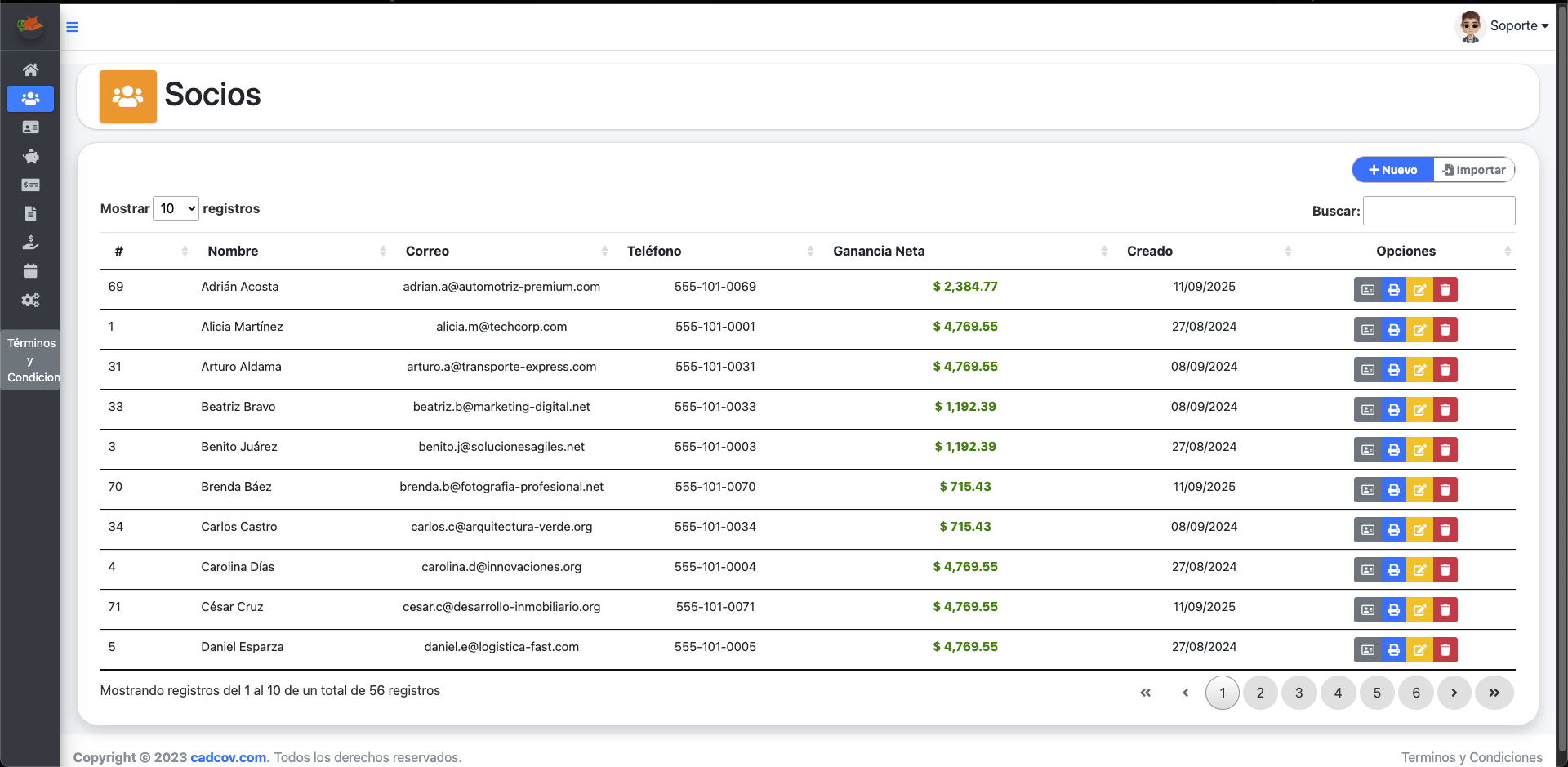The width and height of the screenshot is (1568, 767).
Task: Open the cadcov.com footer link
Action: tap(229, 757)
